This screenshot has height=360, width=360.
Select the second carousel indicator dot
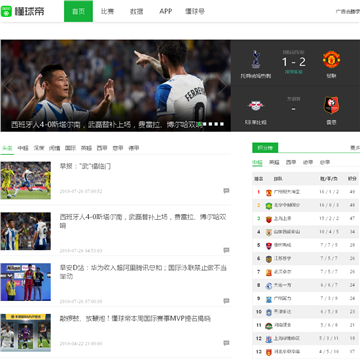[205, 124]
